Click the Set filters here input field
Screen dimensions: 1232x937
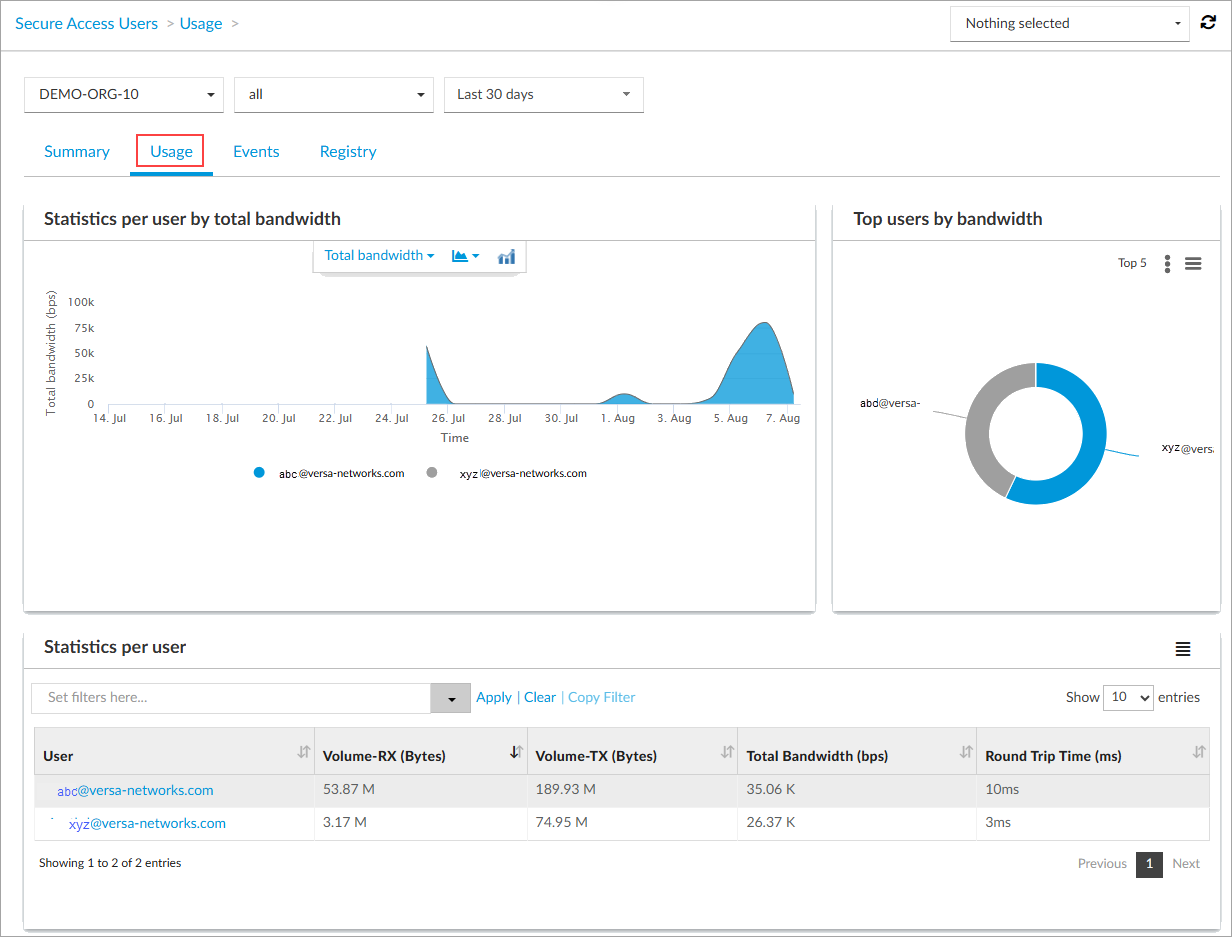[231, 698]
